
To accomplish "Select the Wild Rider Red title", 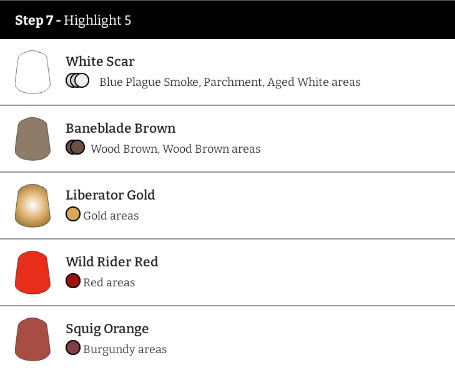I will click(112, 262).
